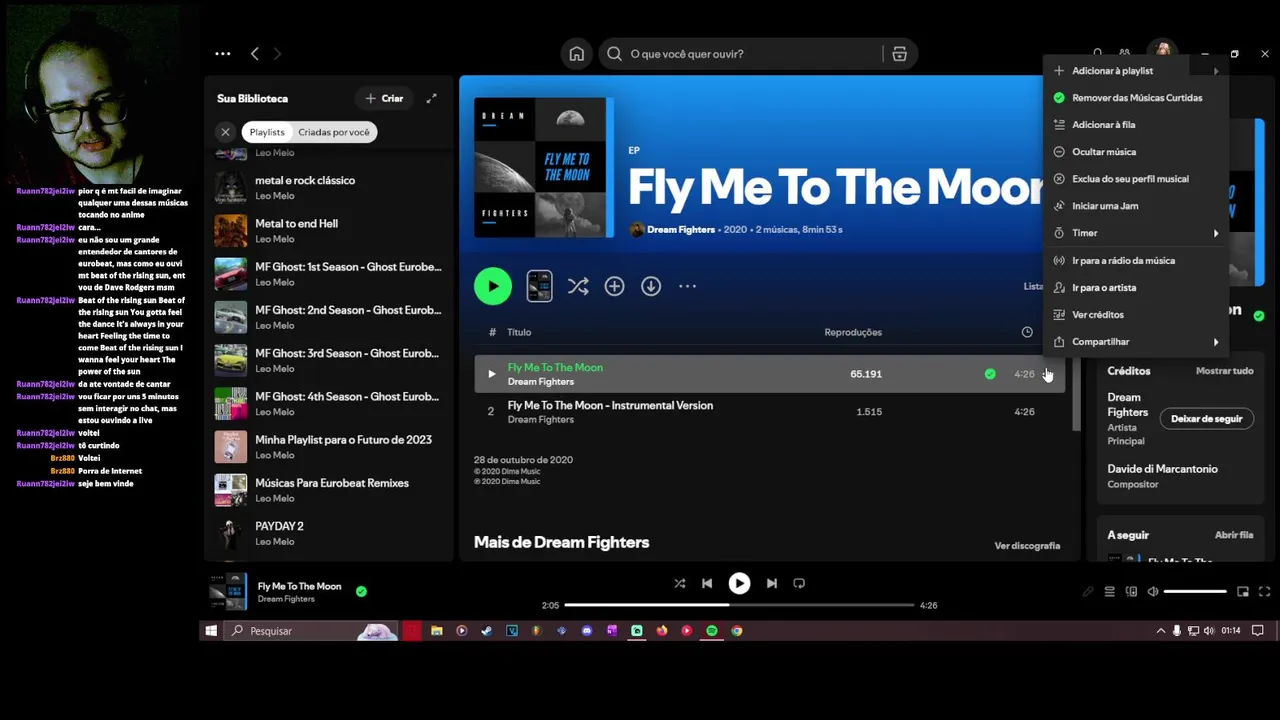This screenshot has width=1280, height=720.
Task: Play track row Fly Me To The Moon
Action: click(x=491, y=374)
